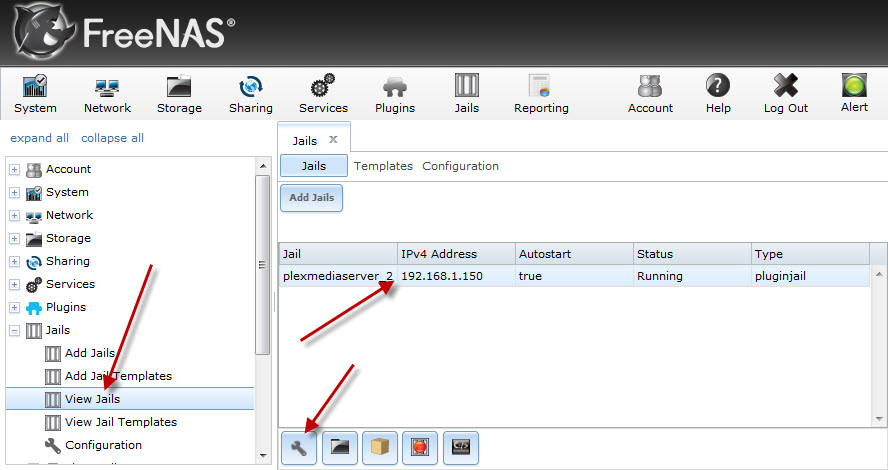Expand the Sharing tree node
Image resolution: width=888 pixels, height=470 pixels.
[15, 262]
